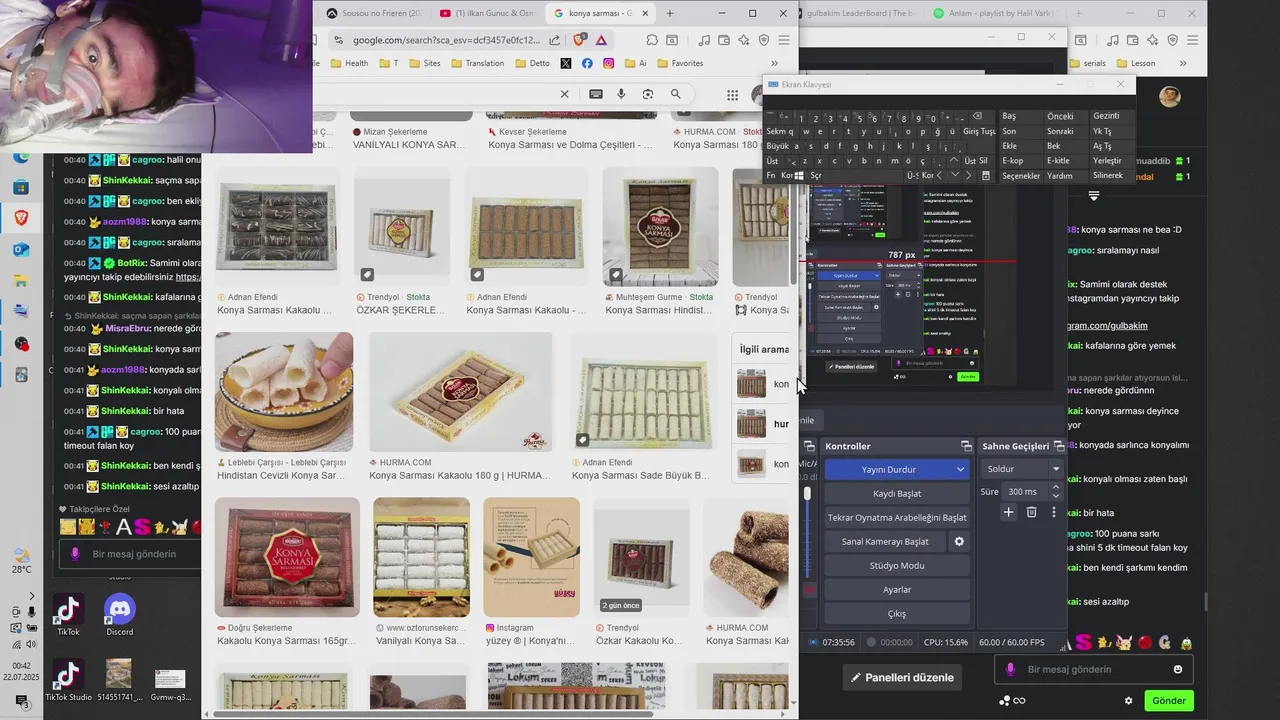Open the Soldur transition dropdown
This screenshot has height=720, width=1280.
[1022, 469]
